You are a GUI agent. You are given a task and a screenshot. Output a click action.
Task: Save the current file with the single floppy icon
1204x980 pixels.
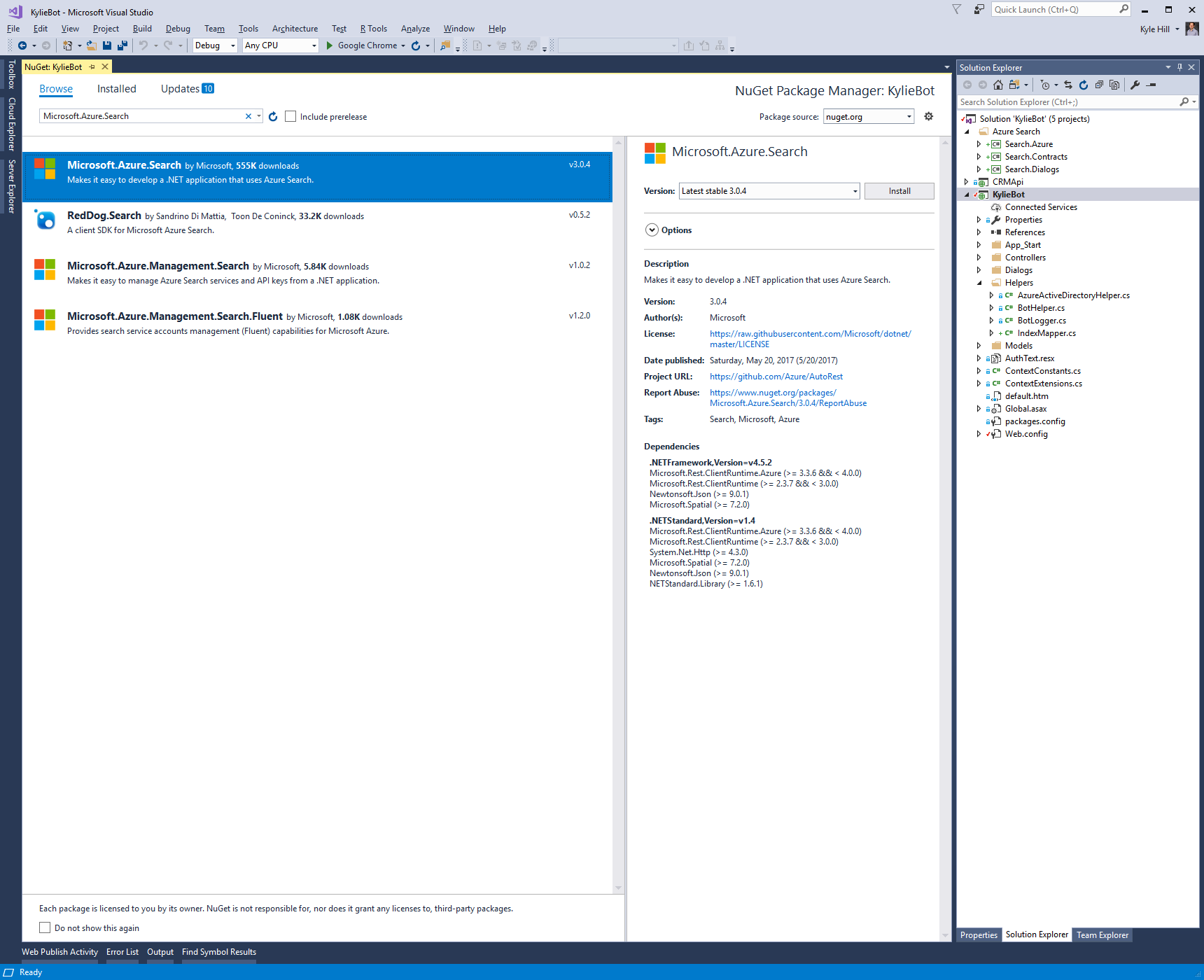(x=107, y=45)
